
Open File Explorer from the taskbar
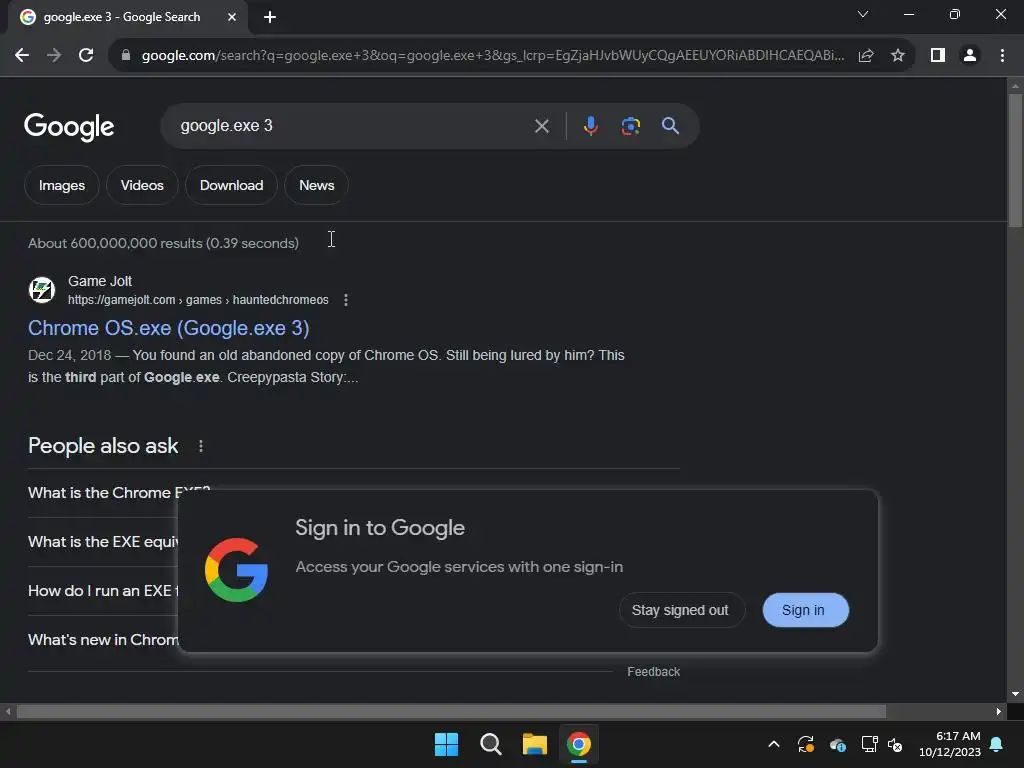(x=534, y=744)
